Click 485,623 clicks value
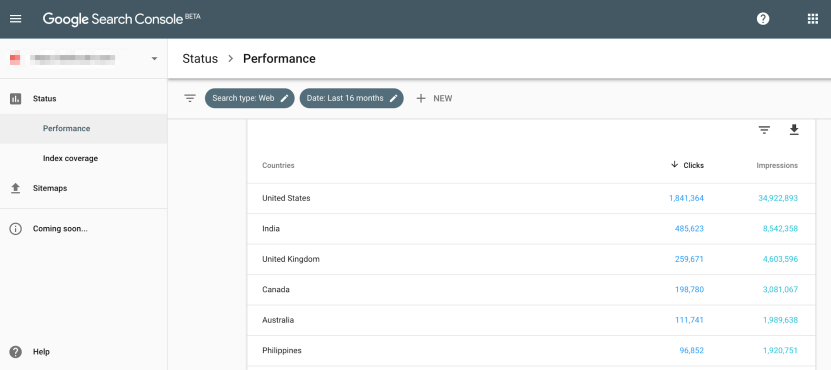Screen dimensions: 831x370 click(x=689, y=229)
